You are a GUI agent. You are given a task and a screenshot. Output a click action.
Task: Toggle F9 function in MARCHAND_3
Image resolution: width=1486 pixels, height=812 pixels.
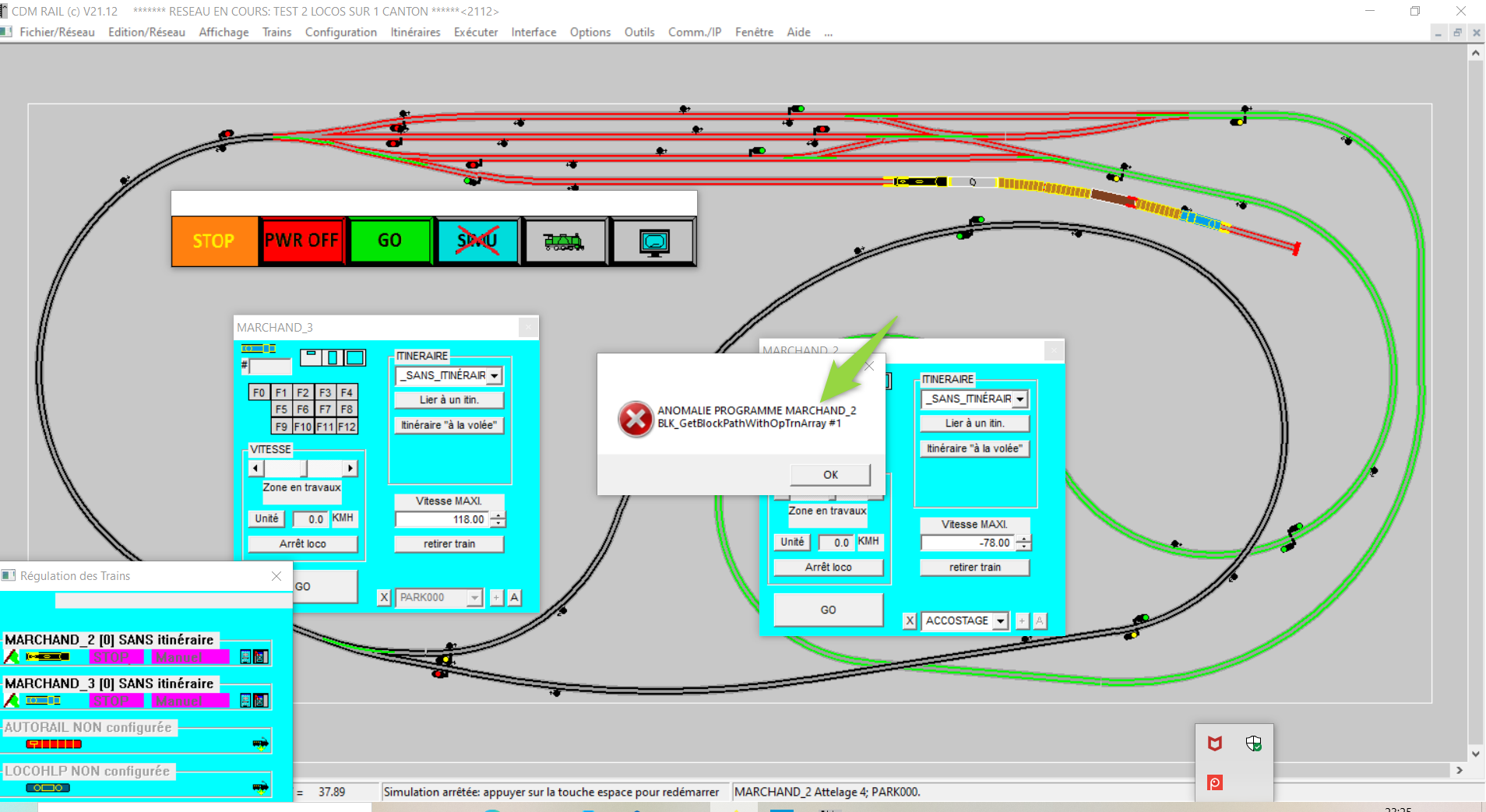click(281, 427)
